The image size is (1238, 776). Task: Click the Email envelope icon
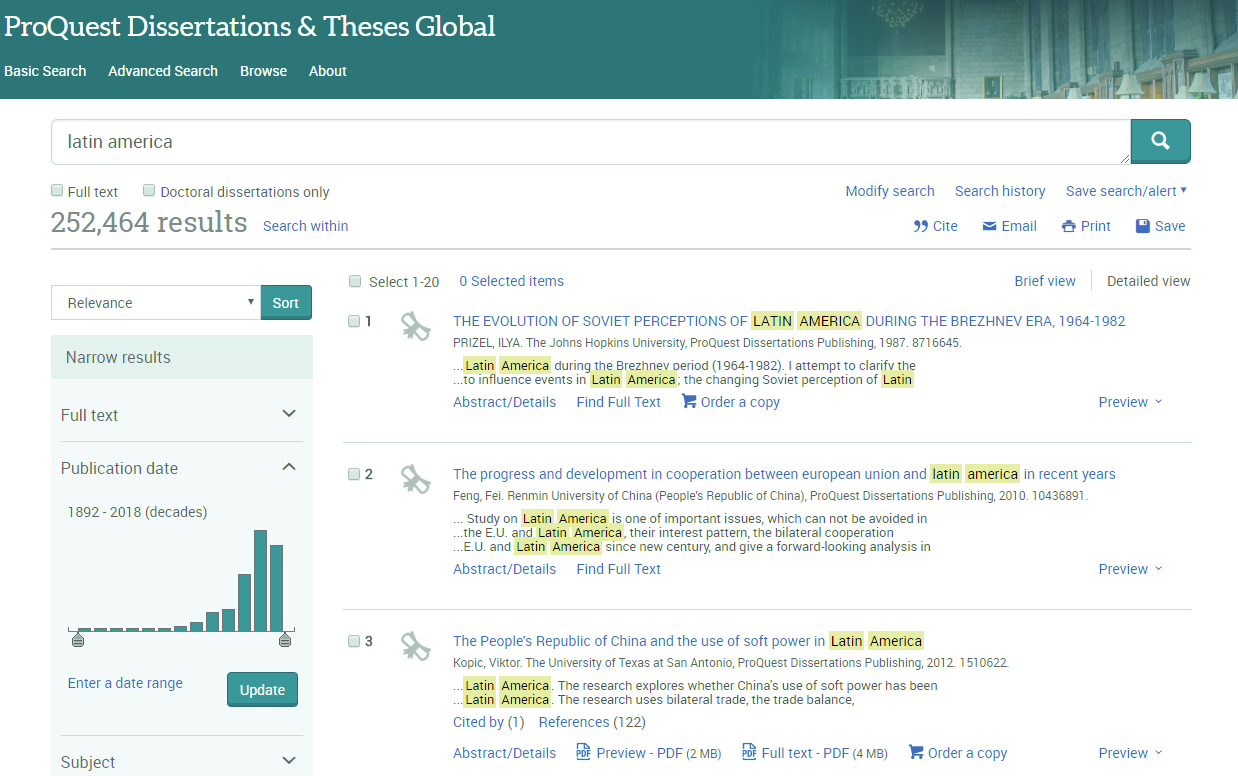point(990,226)
